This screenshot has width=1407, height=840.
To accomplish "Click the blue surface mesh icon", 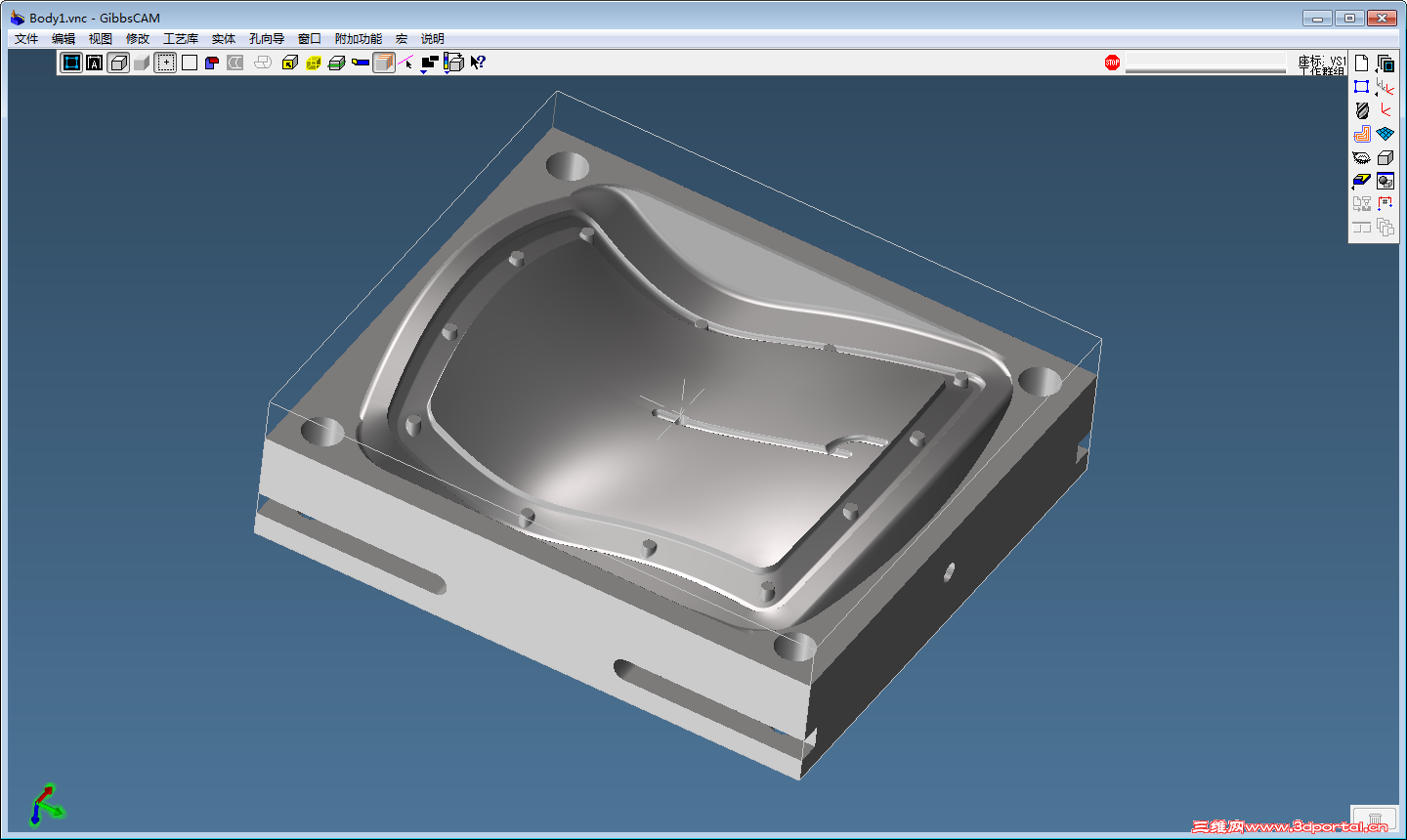I will click(1386, 134).
